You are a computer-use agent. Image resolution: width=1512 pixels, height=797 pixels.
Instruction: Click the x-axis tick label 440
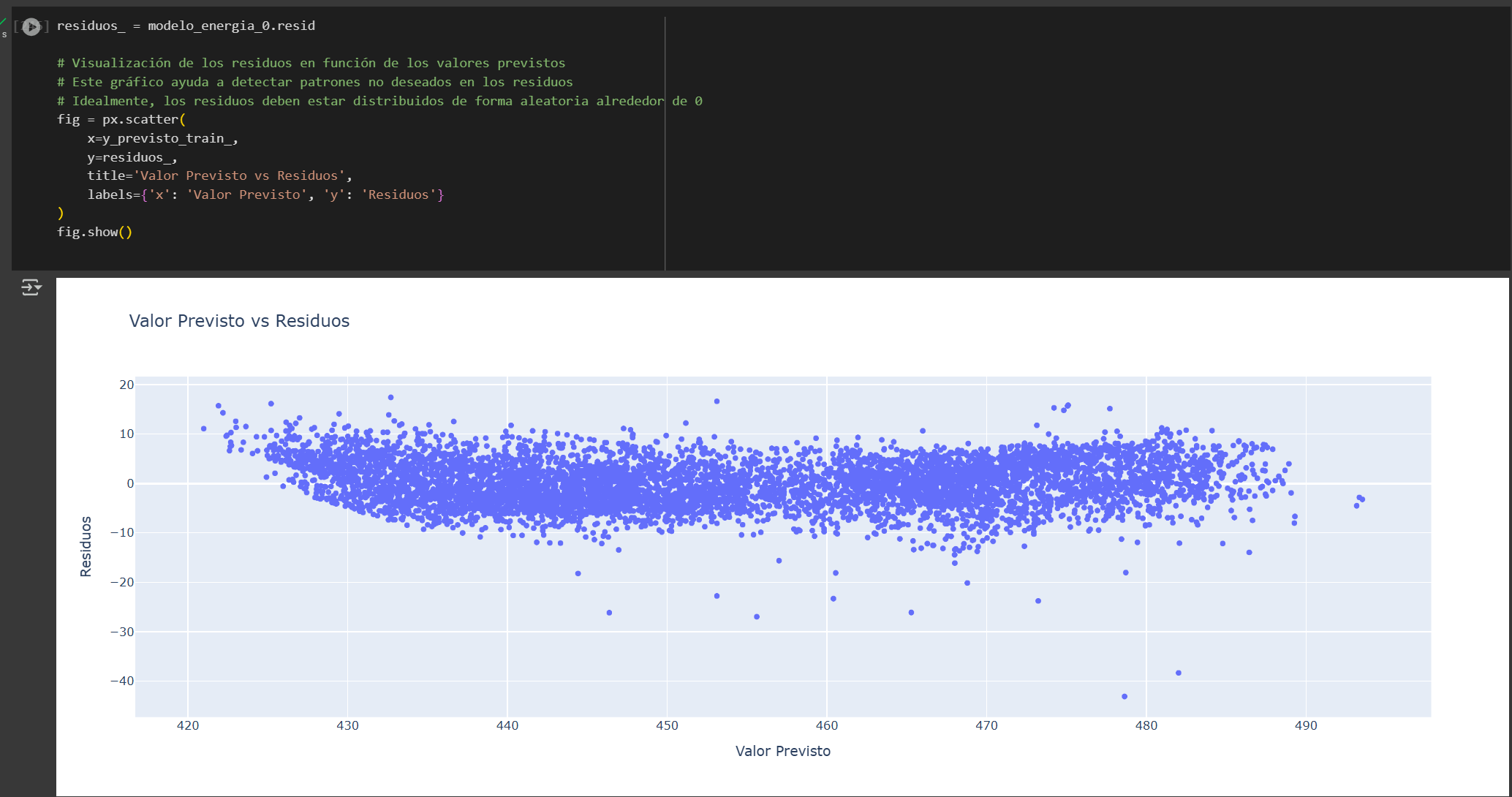pos(507,725)
